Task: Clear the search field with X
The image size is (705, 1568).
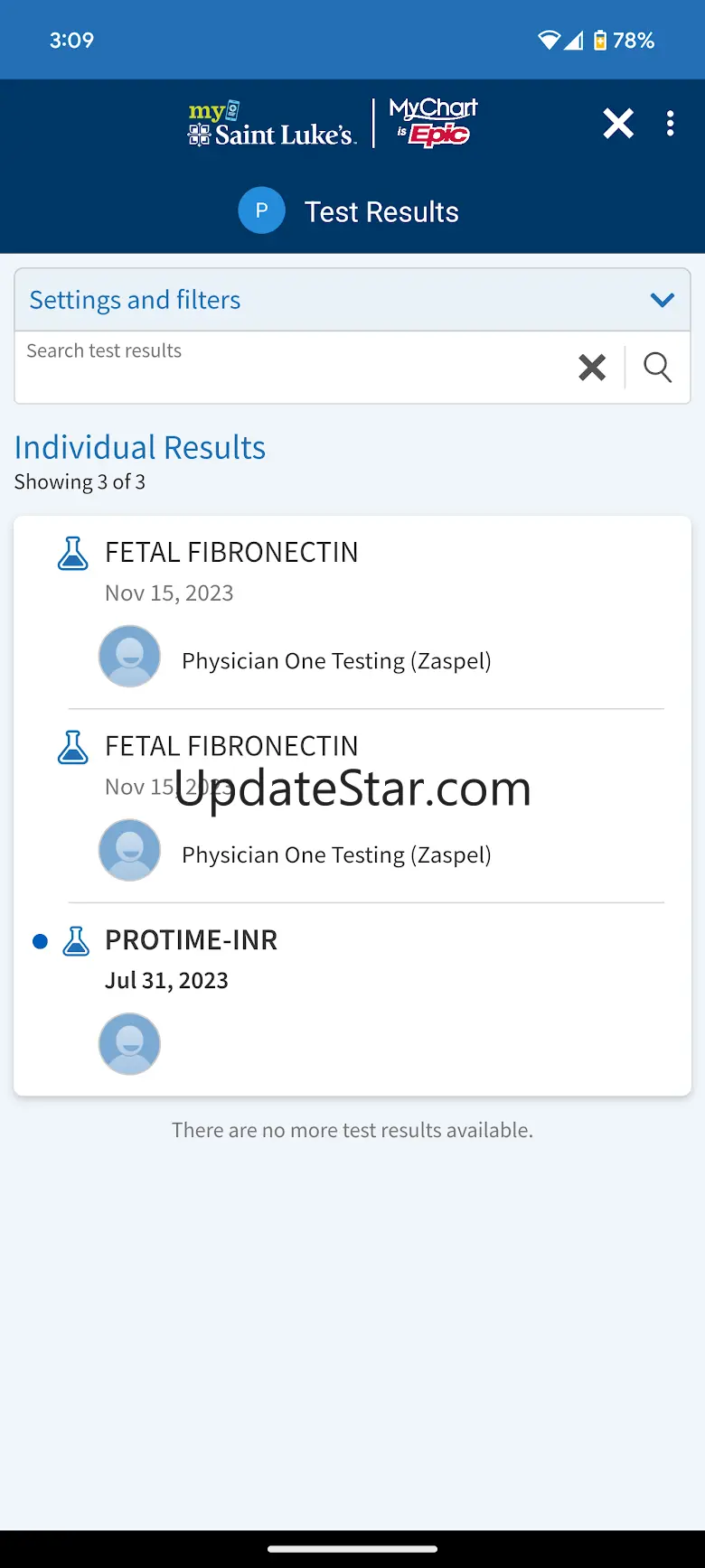Action: pos(592,368)
